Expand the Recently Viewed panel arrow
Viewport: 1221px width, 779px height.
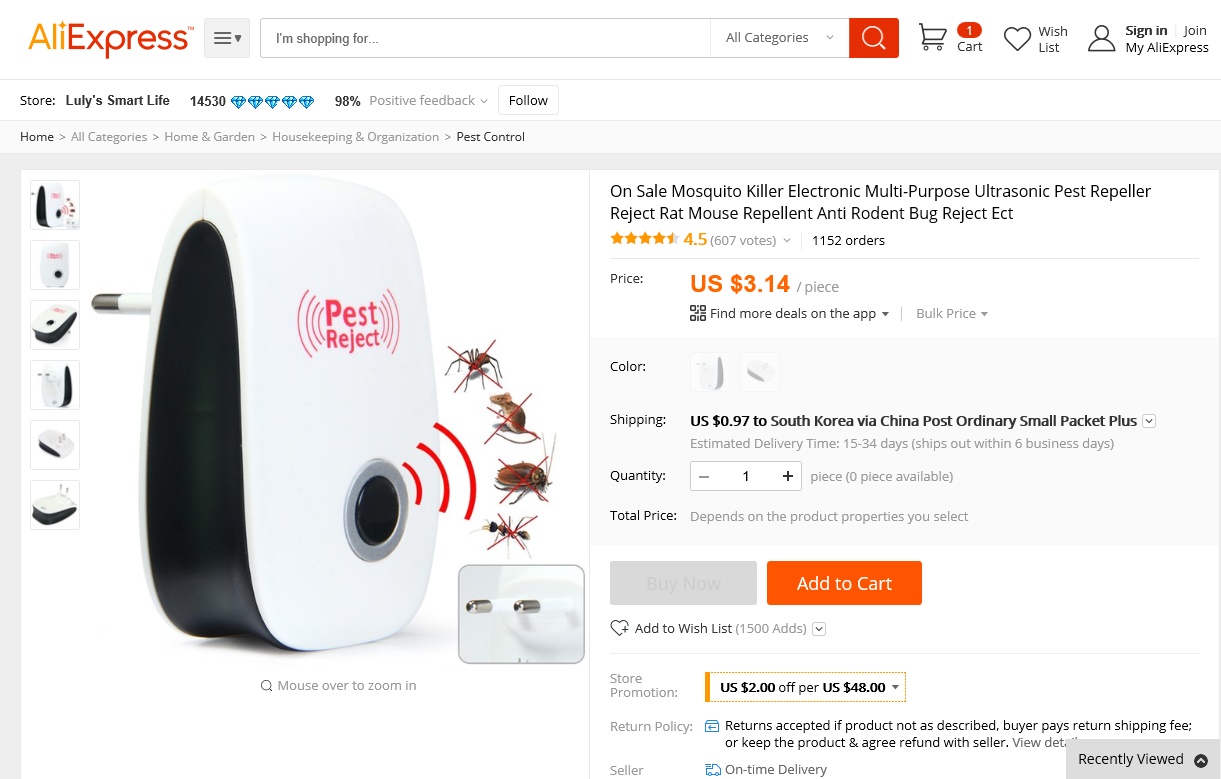tap(1201, 760)
